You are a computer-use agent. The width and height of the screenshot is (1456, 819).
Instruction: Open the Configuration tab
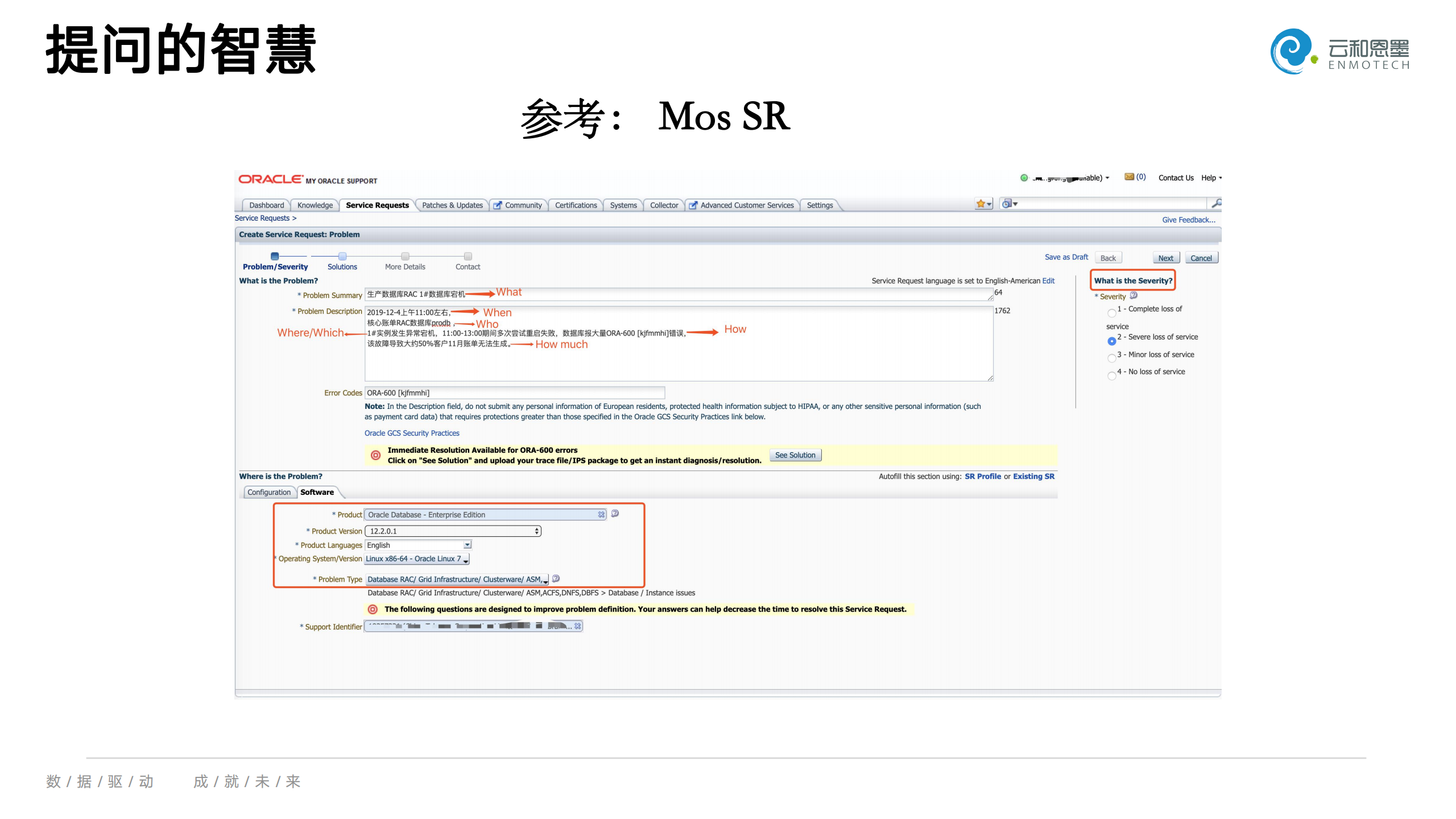(268, 493)
